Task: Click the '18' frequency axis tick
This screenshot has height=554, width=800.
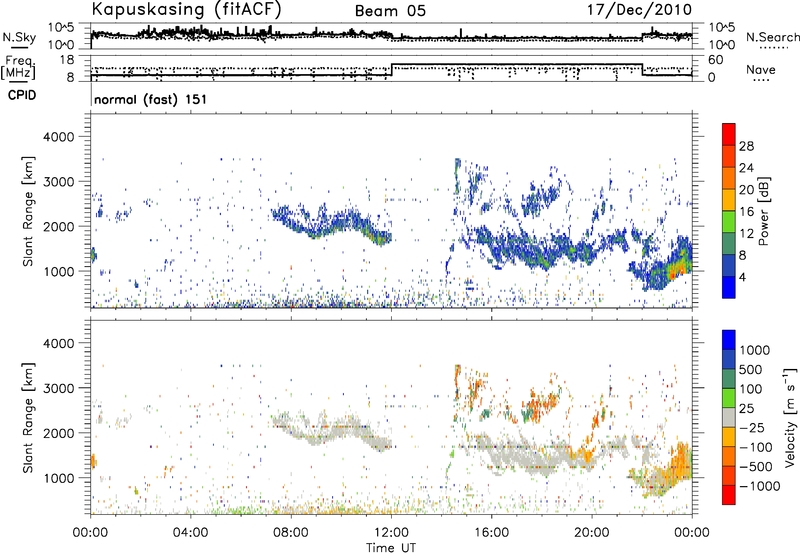Action: 67,60
